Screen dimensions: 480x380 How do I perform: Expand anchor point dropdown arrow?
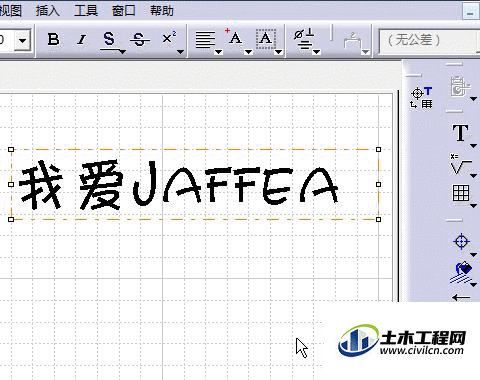248,52
